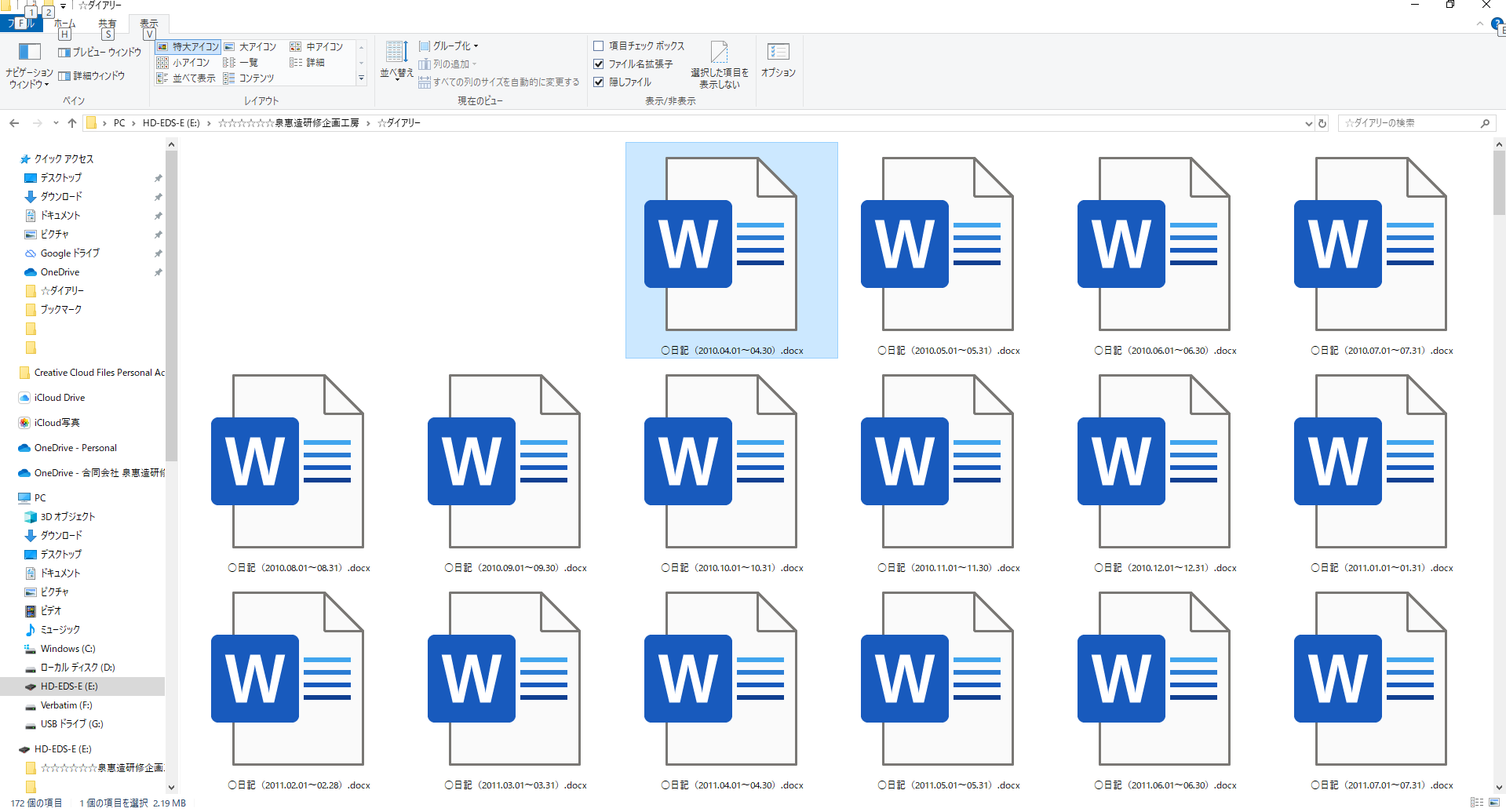Open the Navigation pane dropdown button
This screenshot has width=1506, height=812.
pyautogui.click(x=29, y=66)
